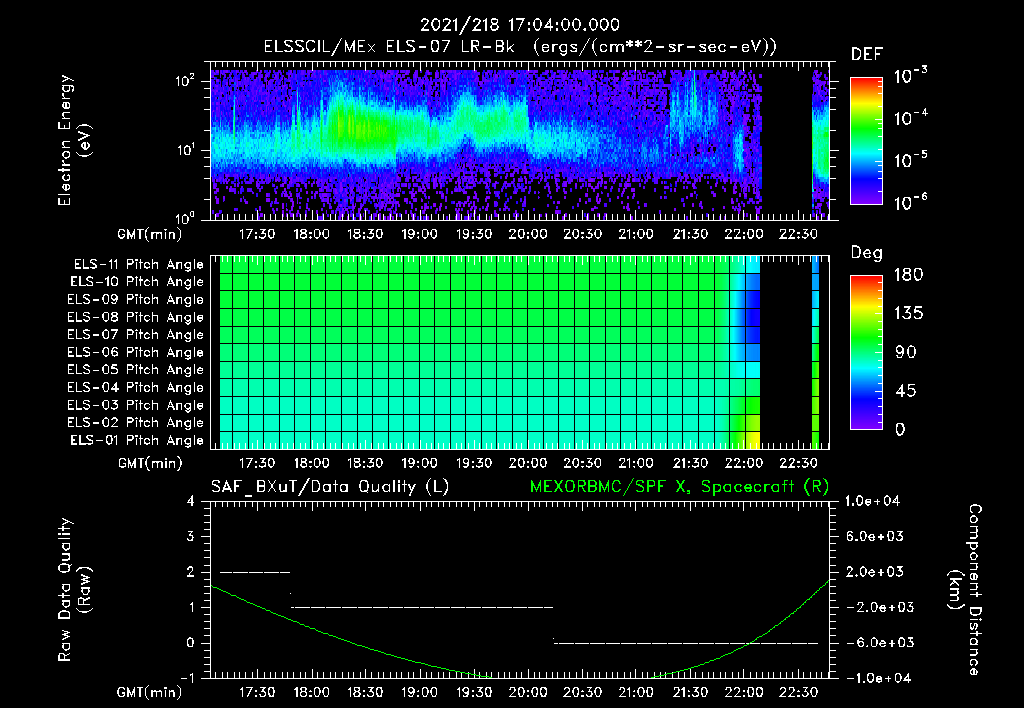Click 20:30 on the data quality time axis
This screenshot has height=708, width=1024.
(582, 692)
